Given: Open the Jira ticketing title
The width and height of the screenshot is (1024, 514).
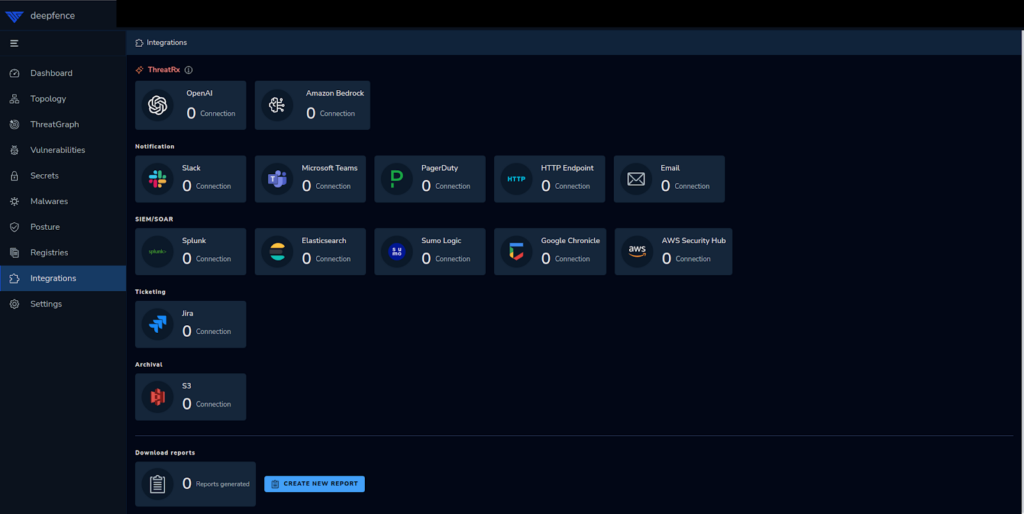Looking at the screenshot, I should point(187,313).
